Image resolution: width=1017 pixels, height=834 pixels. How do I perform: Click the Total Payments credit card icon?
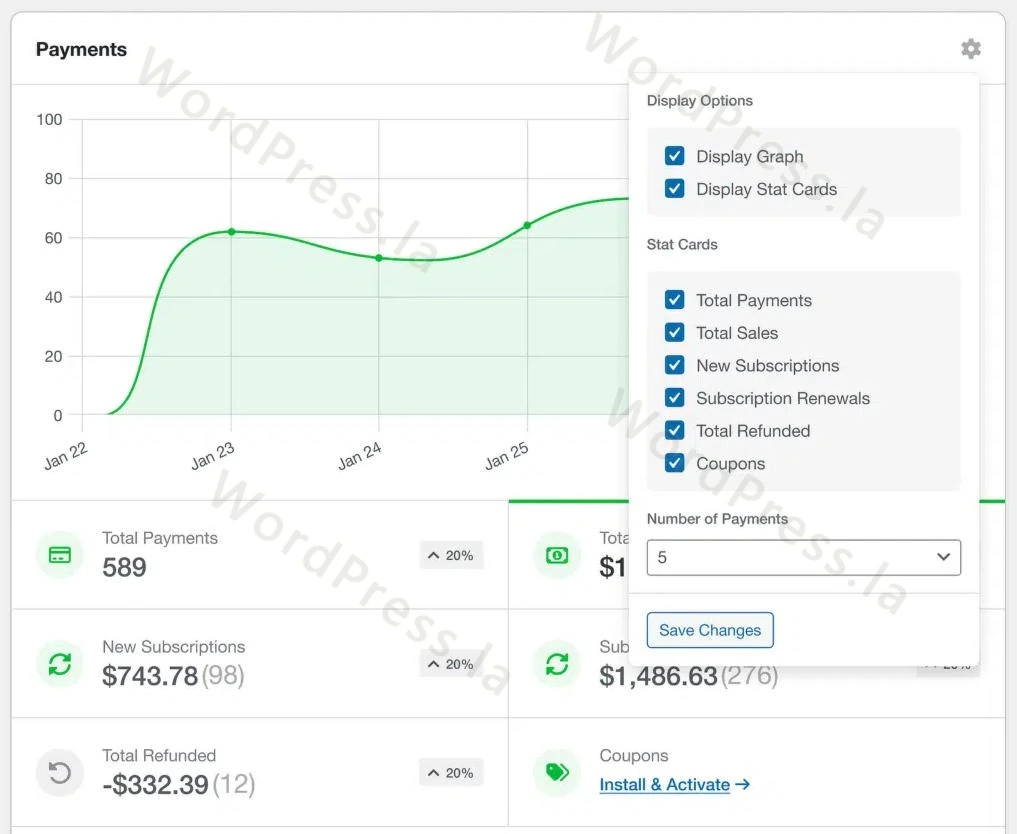(x=60, y=555)
